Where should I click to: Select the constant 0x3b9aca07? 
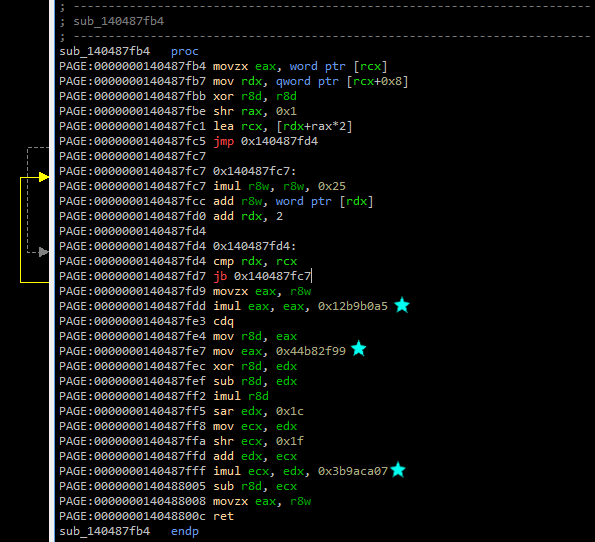353,471
